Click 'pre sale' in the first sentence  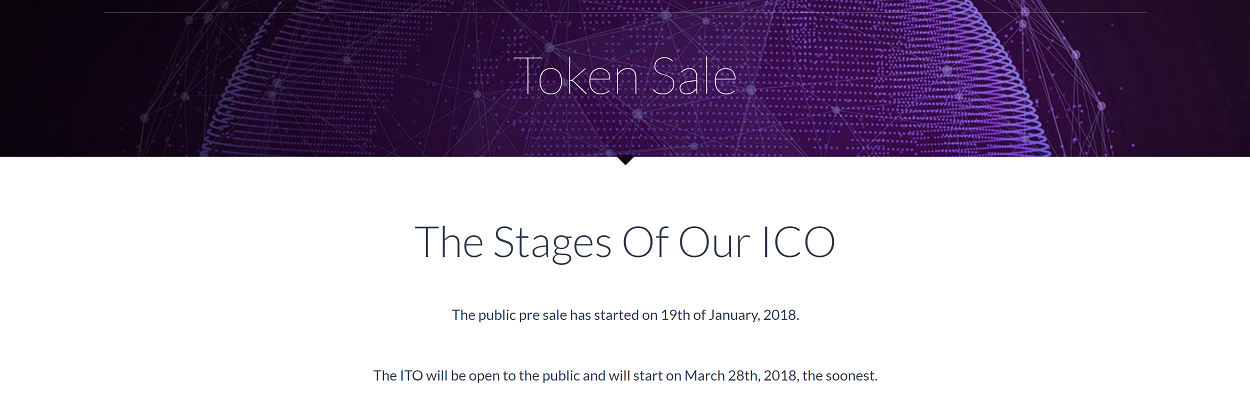[x=542, y=315]
